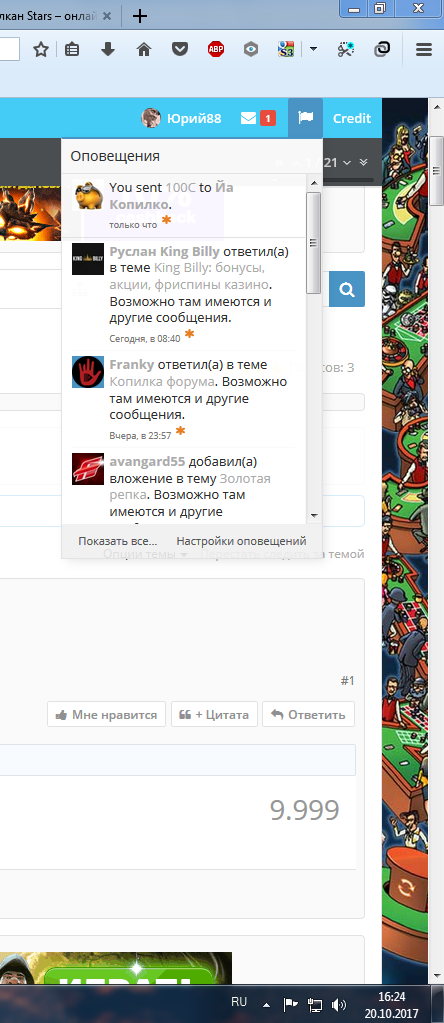Image resolution: width=444 pixels, height=1023 pixels.
Task: Click the piggy bank avatar
Action: pyautogui.click(x=88, y=194)
